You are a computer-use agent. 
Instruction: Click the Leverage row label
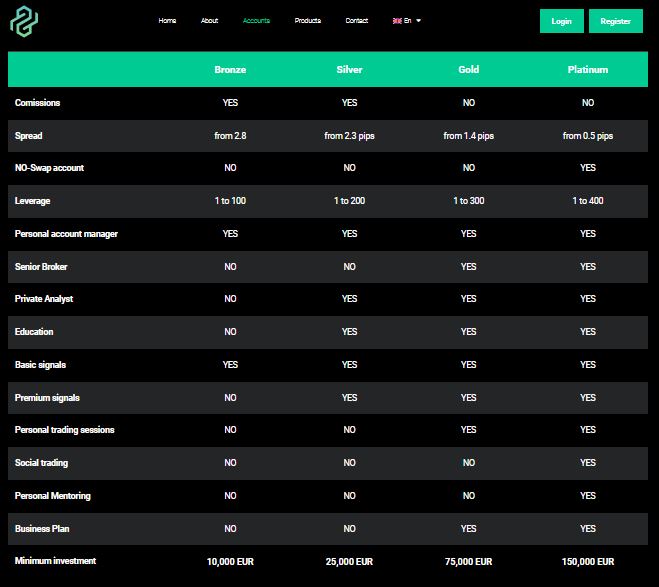pos(32,201)
